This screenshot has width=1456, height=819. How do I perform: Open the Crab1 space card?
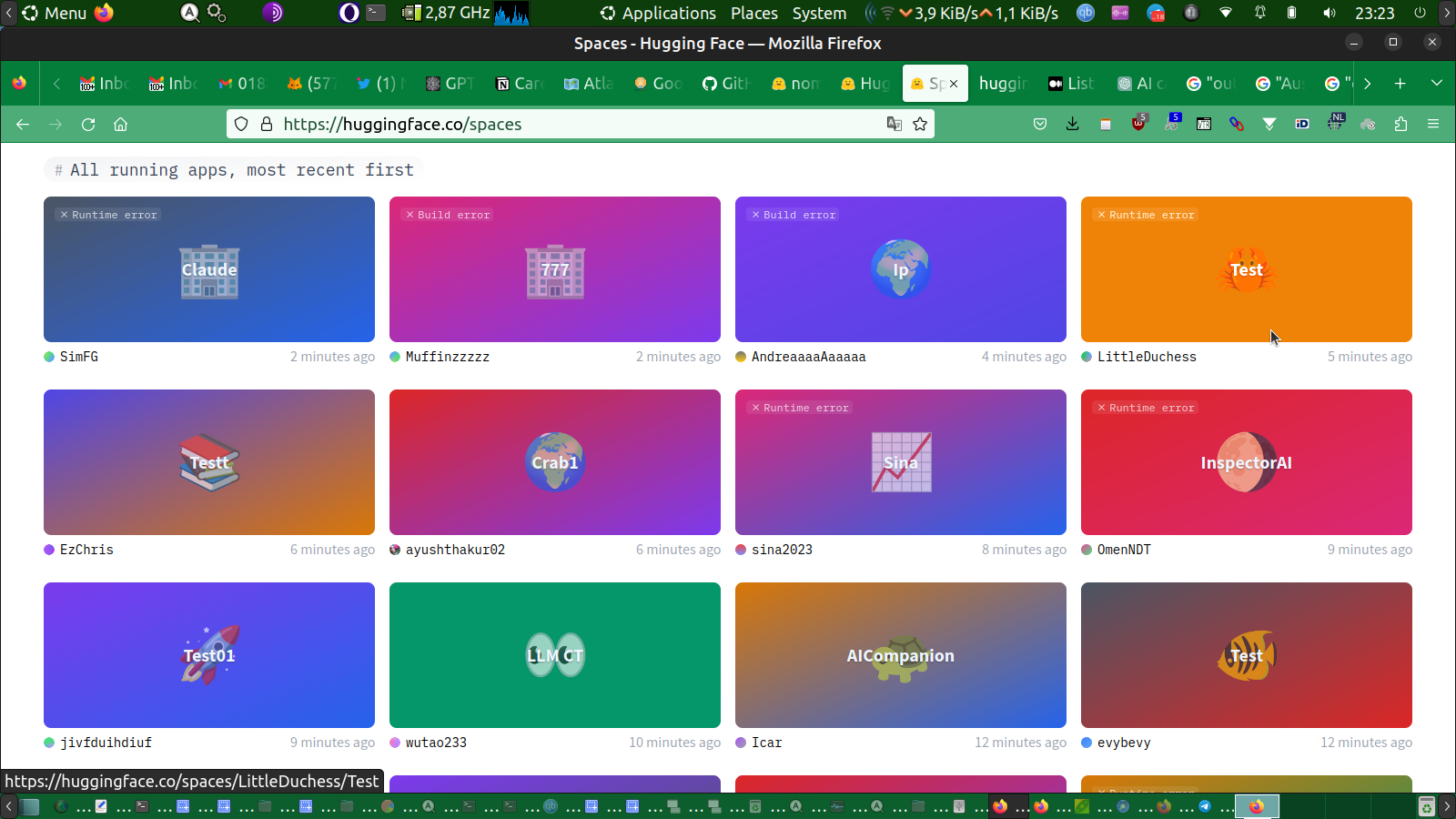[x=555, y=462]
